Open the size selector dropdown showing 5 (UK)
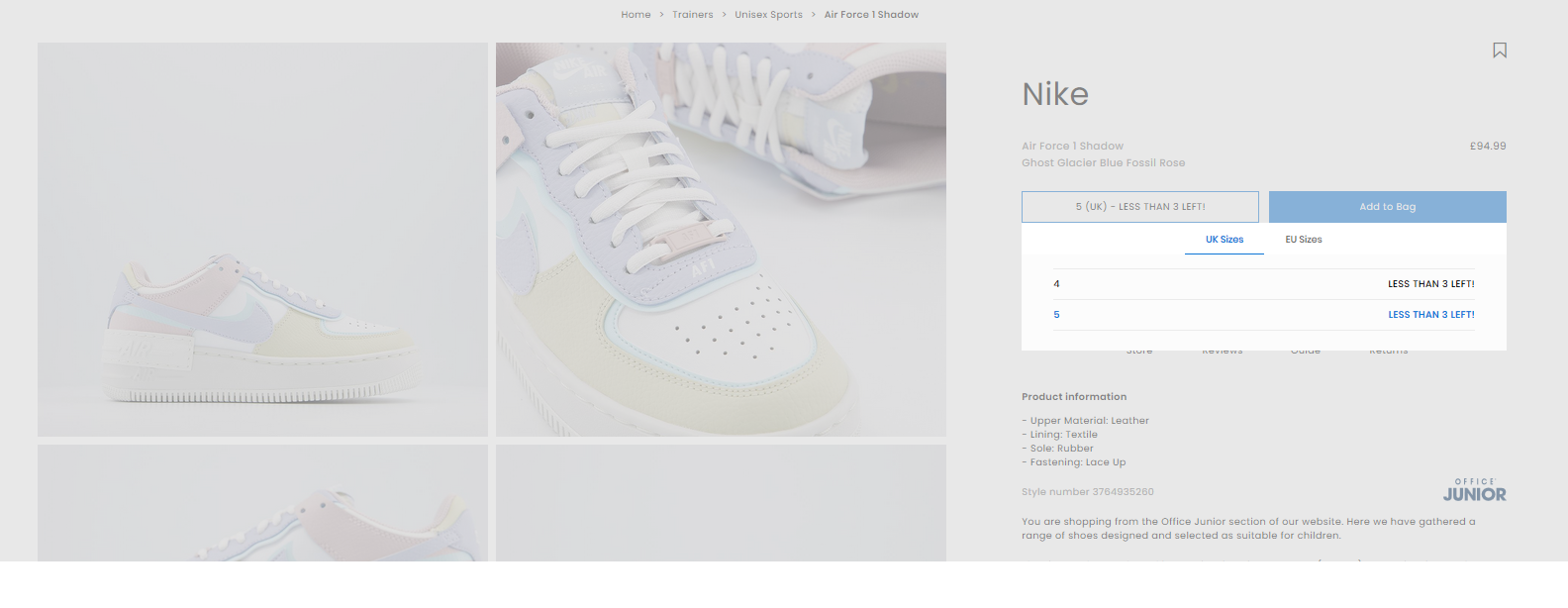Image resolution: width=1568 pixels, height=608 pixels. (1140, 207)
